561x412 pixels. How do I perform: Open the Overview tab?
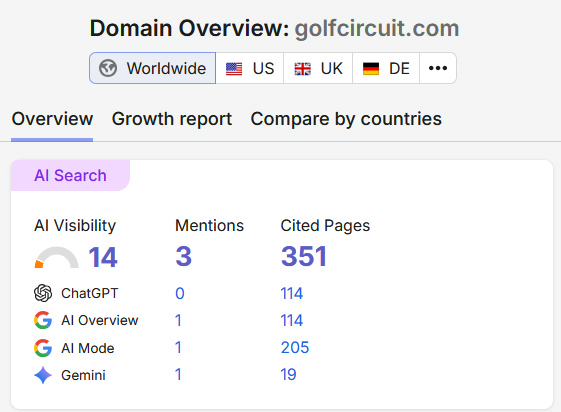pyautogui.click(x=52, y=119)
